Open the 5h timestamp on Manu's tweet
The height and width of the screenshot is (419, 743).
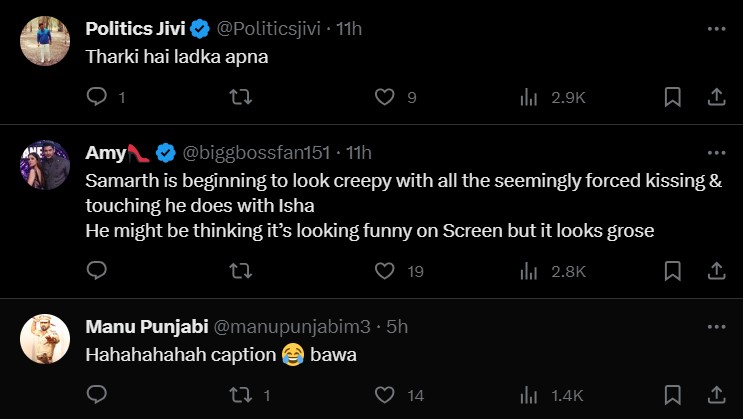click(x=397, y=326)
